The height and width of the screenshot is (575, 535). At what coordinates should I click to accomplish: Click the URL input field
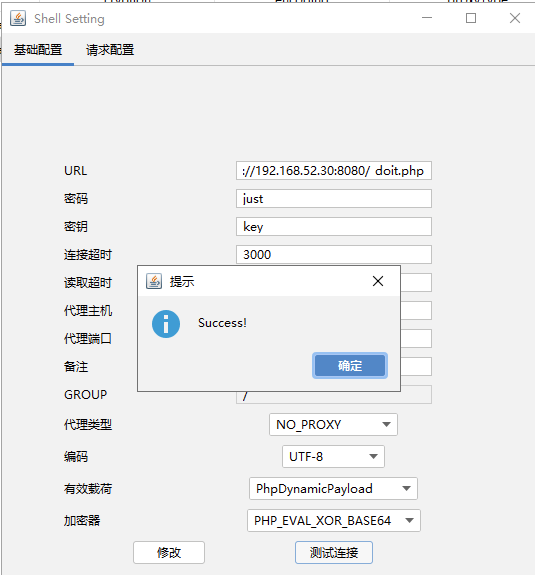[334, 171]
